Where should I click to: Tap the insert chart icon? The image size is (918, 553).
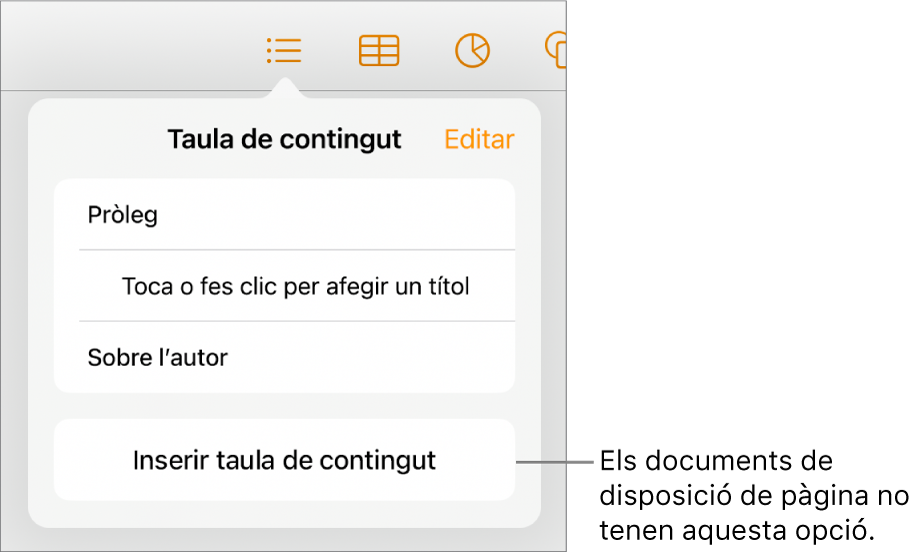(472, 51)
